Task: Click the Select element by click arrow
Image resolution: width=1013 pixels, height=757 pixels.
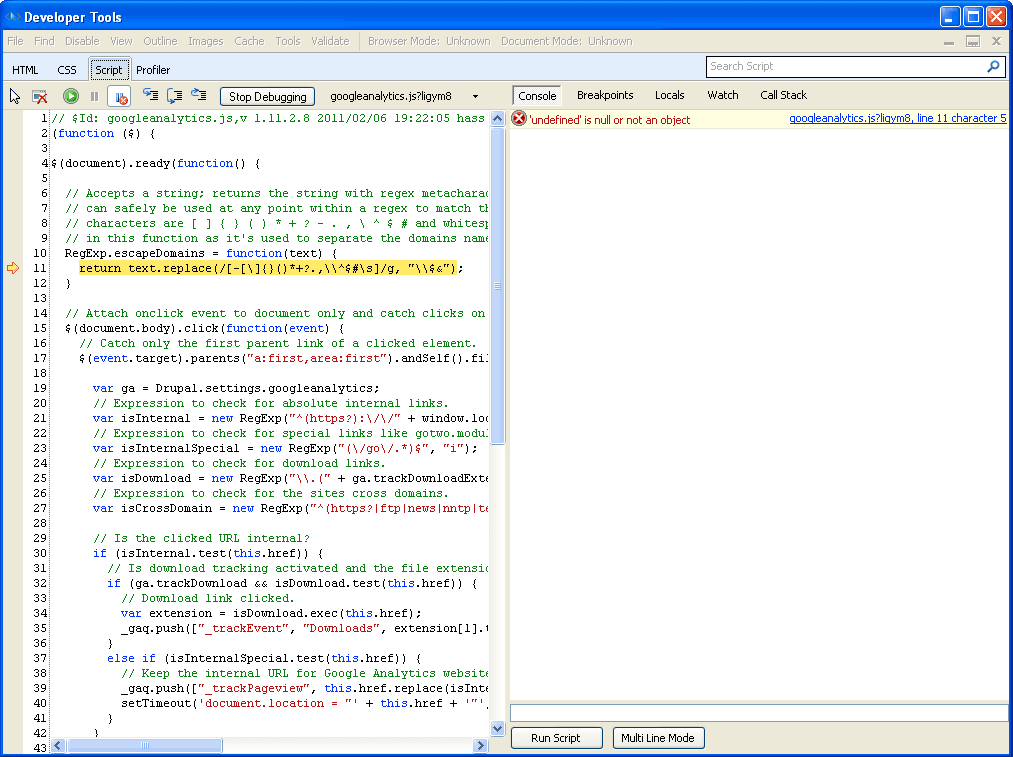Action: [x=15, y=97]
